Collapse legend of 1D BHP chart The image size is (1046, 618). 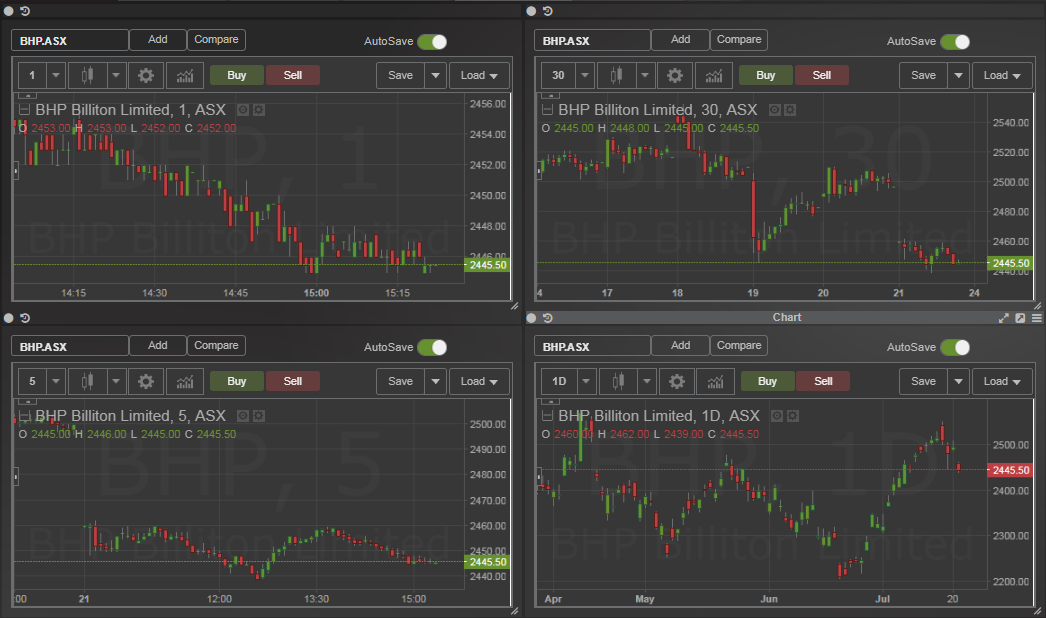click(548, 416)
